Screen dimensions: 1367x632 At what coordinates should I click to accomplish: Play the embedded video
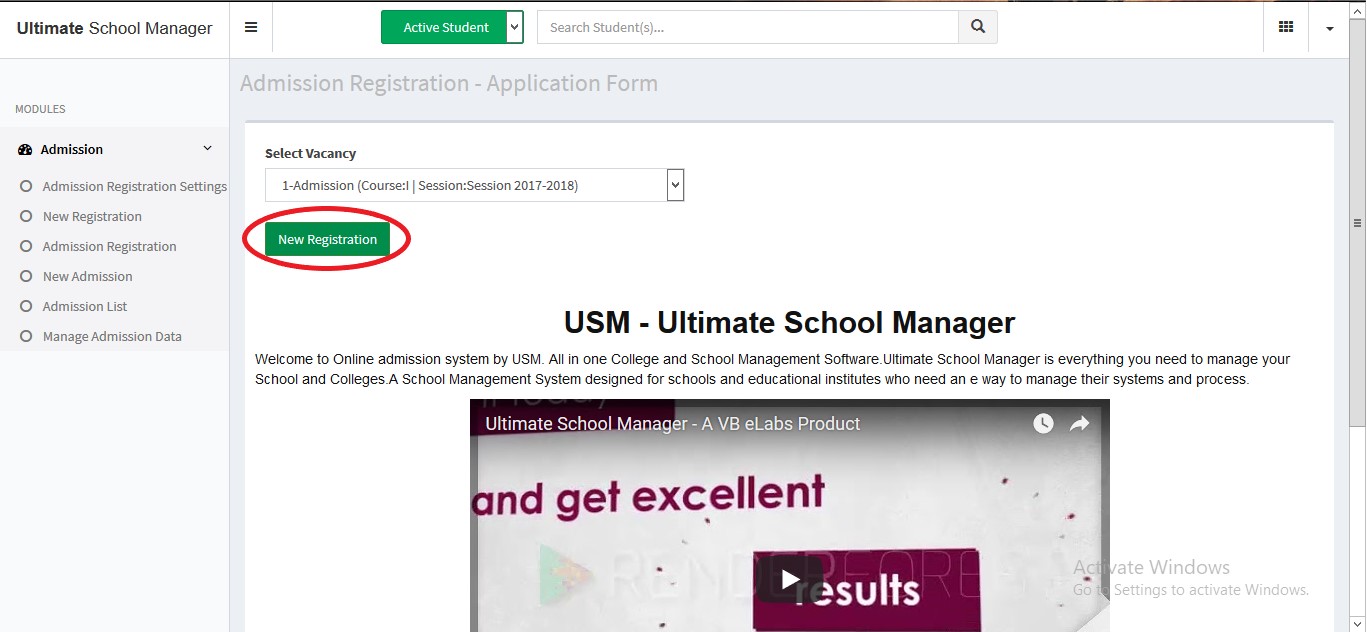click(x=790, y=579)
